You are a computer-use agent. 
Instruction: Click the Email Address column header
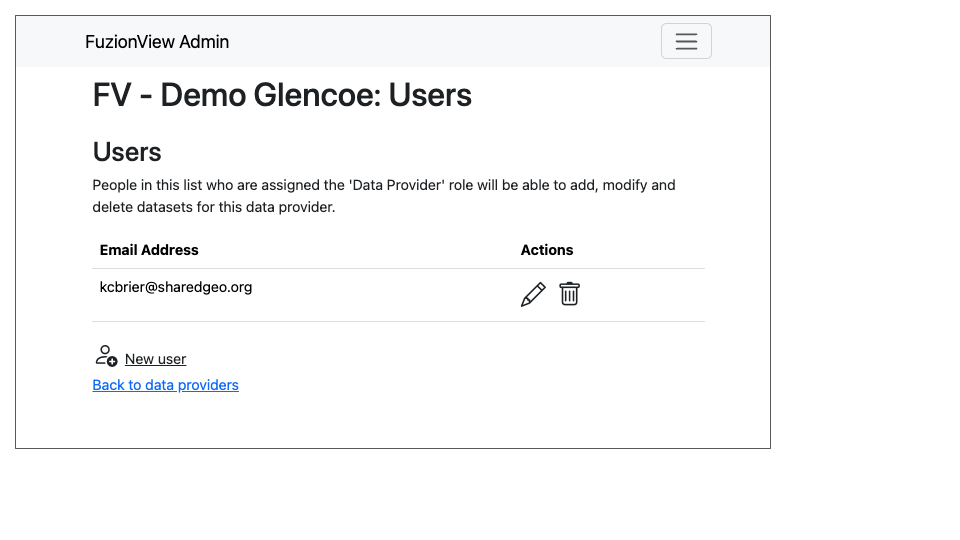pyautogui.click(x=149, y=250)
